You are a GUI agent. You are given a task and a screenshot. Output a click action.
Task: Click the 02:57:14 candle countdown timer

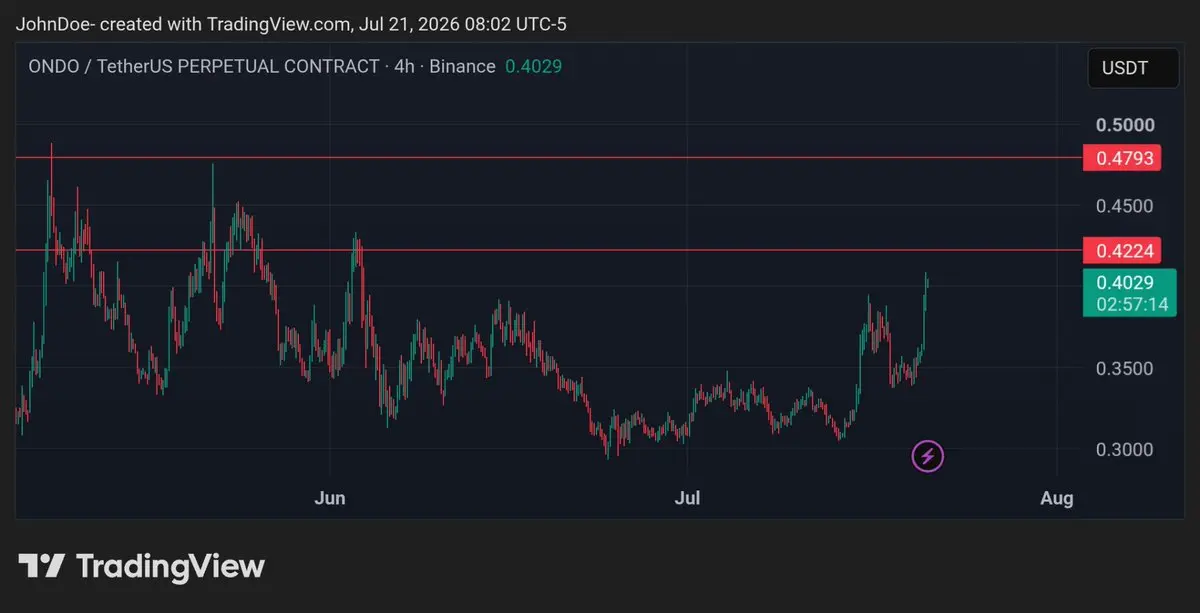[1132, 305]
